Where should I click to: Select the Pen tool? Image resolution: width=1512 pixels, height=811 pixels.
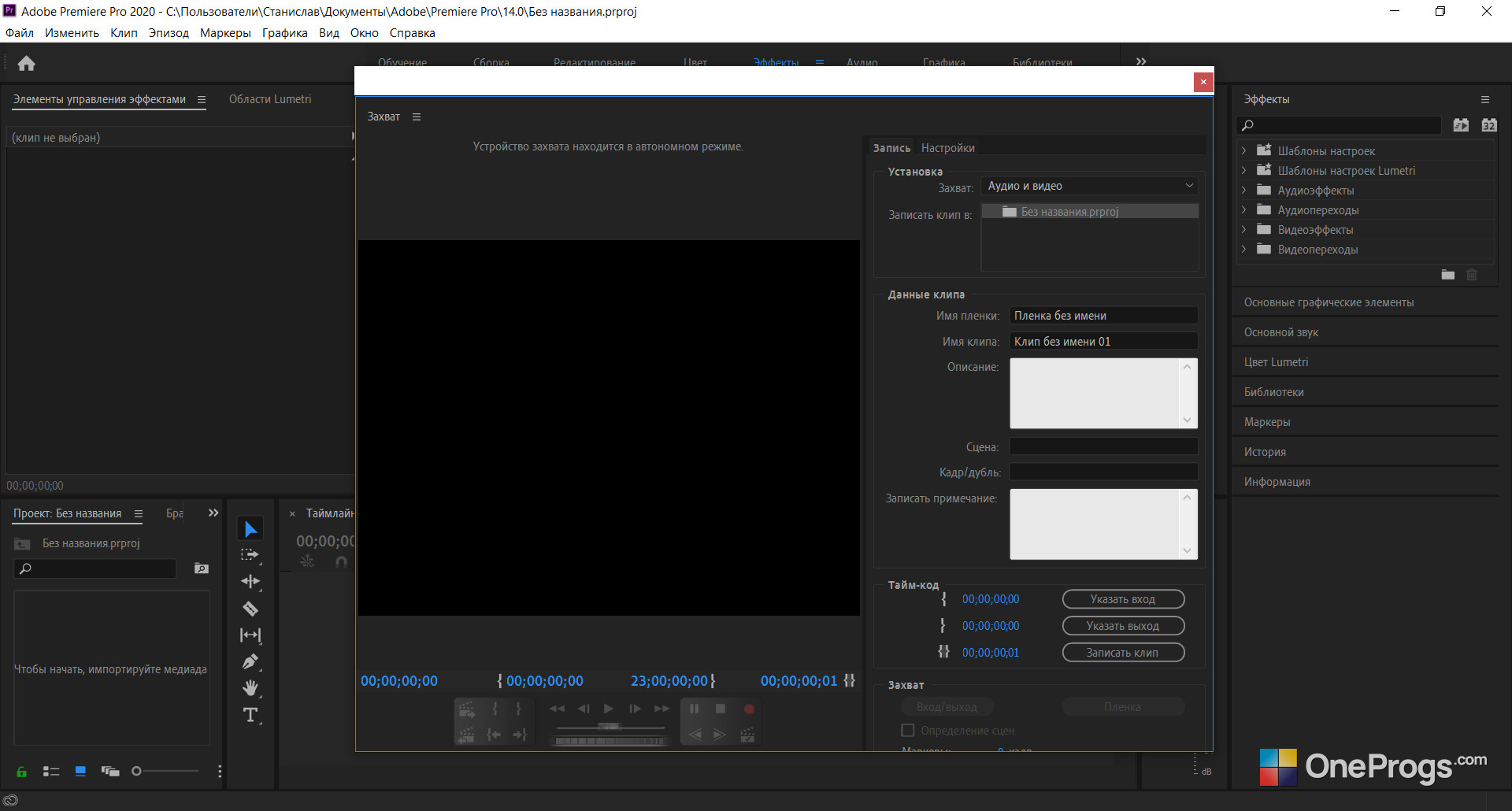[x=250, y=661]
